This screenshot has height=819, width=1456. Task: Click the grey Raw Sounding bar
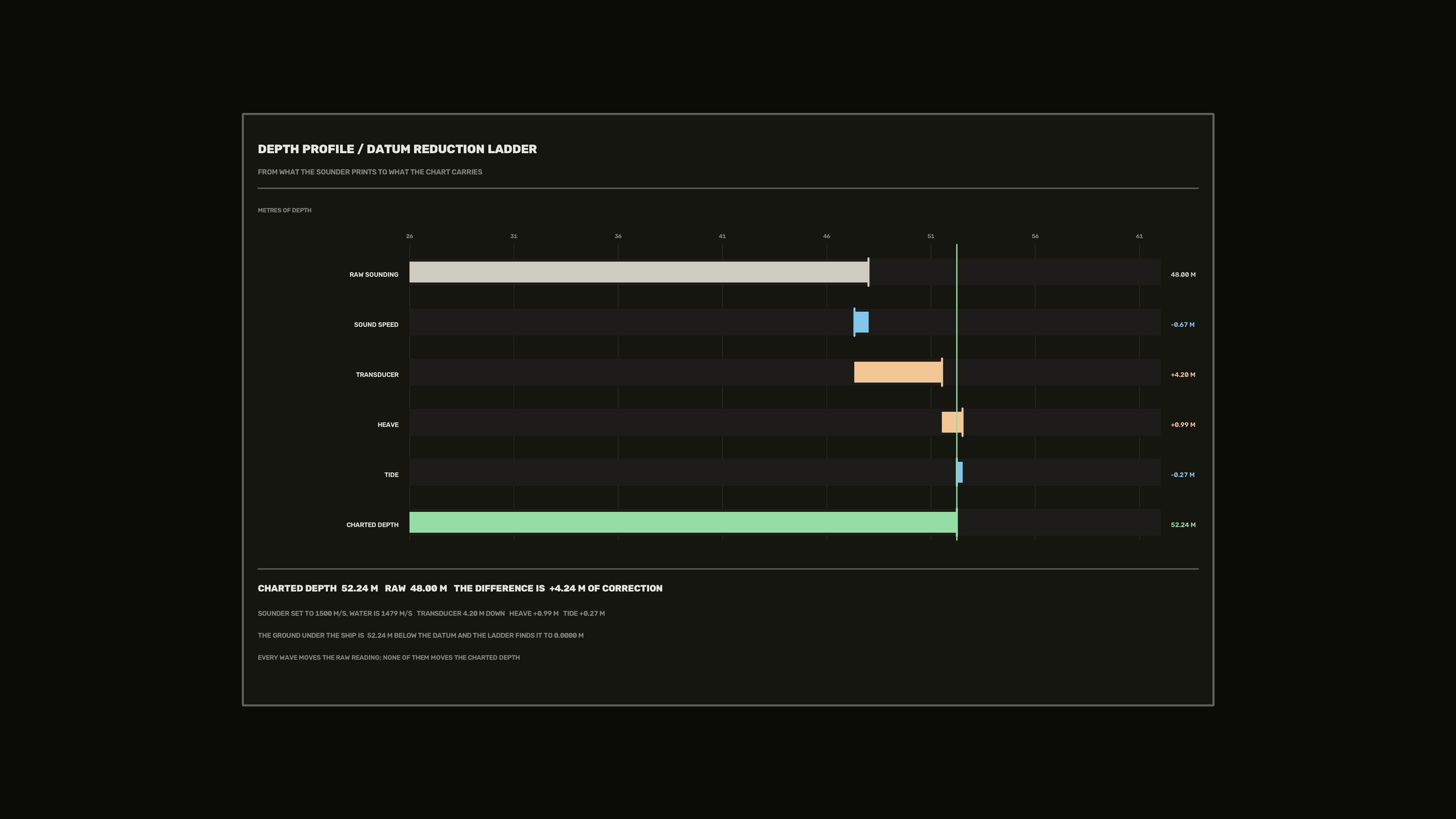tap(639, 272)
